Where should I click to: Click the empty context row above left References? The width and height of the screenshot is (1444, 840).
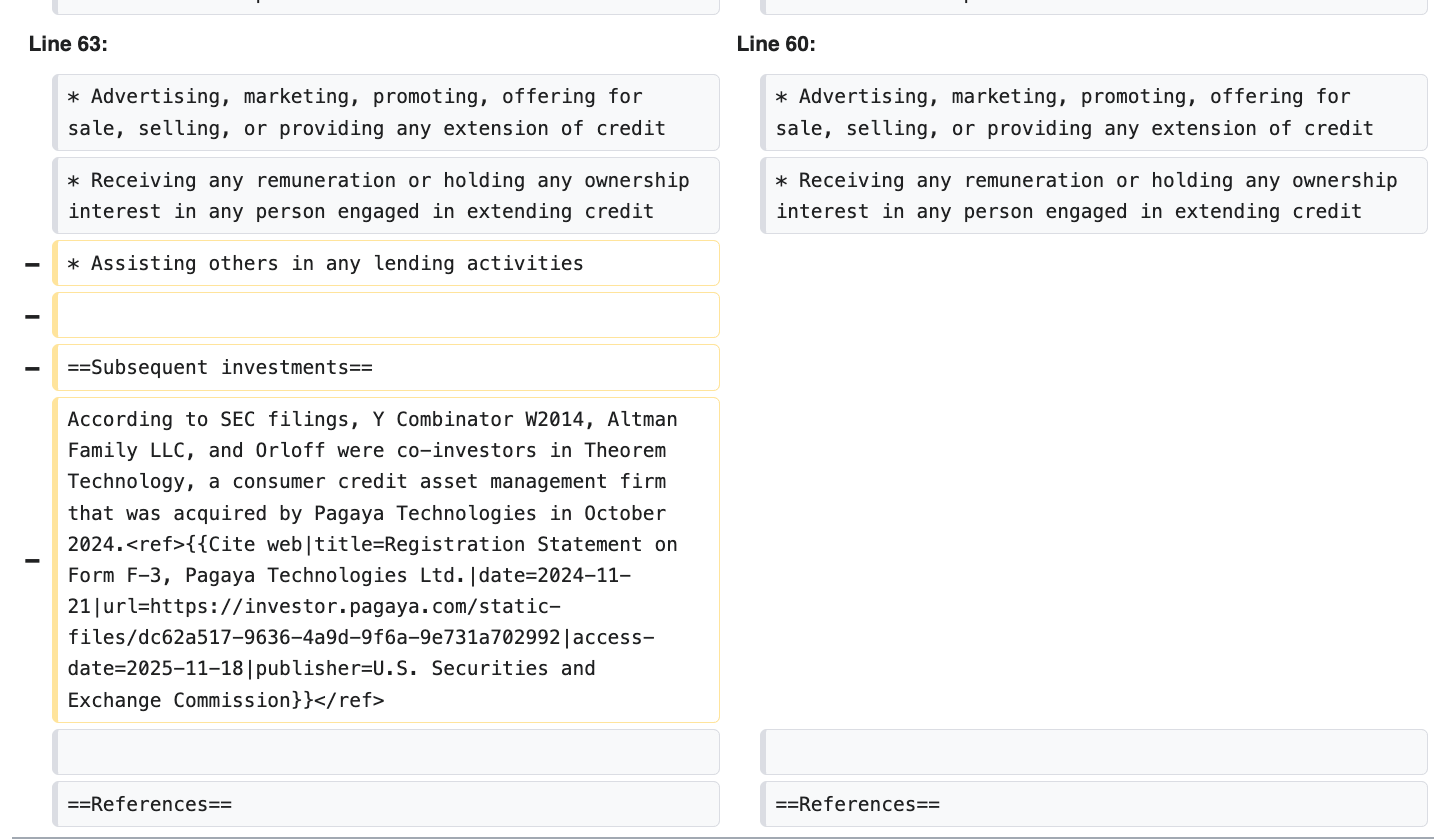pyautogui.click(x=386, y=752)
